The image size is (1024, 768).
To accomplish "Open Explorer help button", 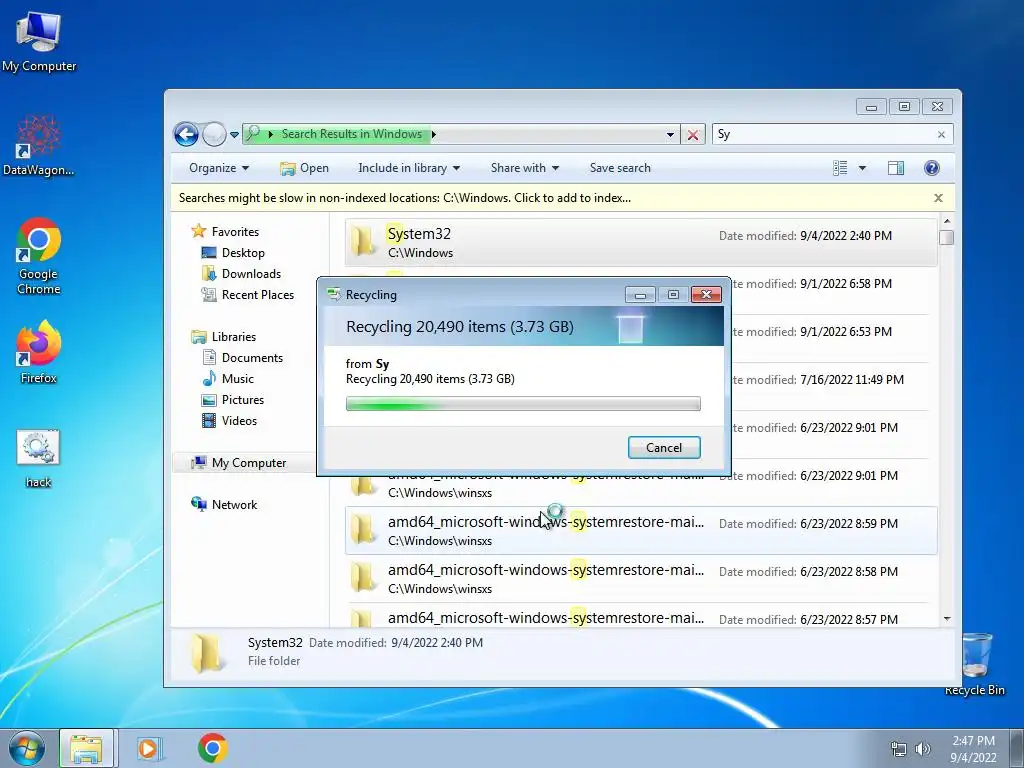I will click(932, 168).
